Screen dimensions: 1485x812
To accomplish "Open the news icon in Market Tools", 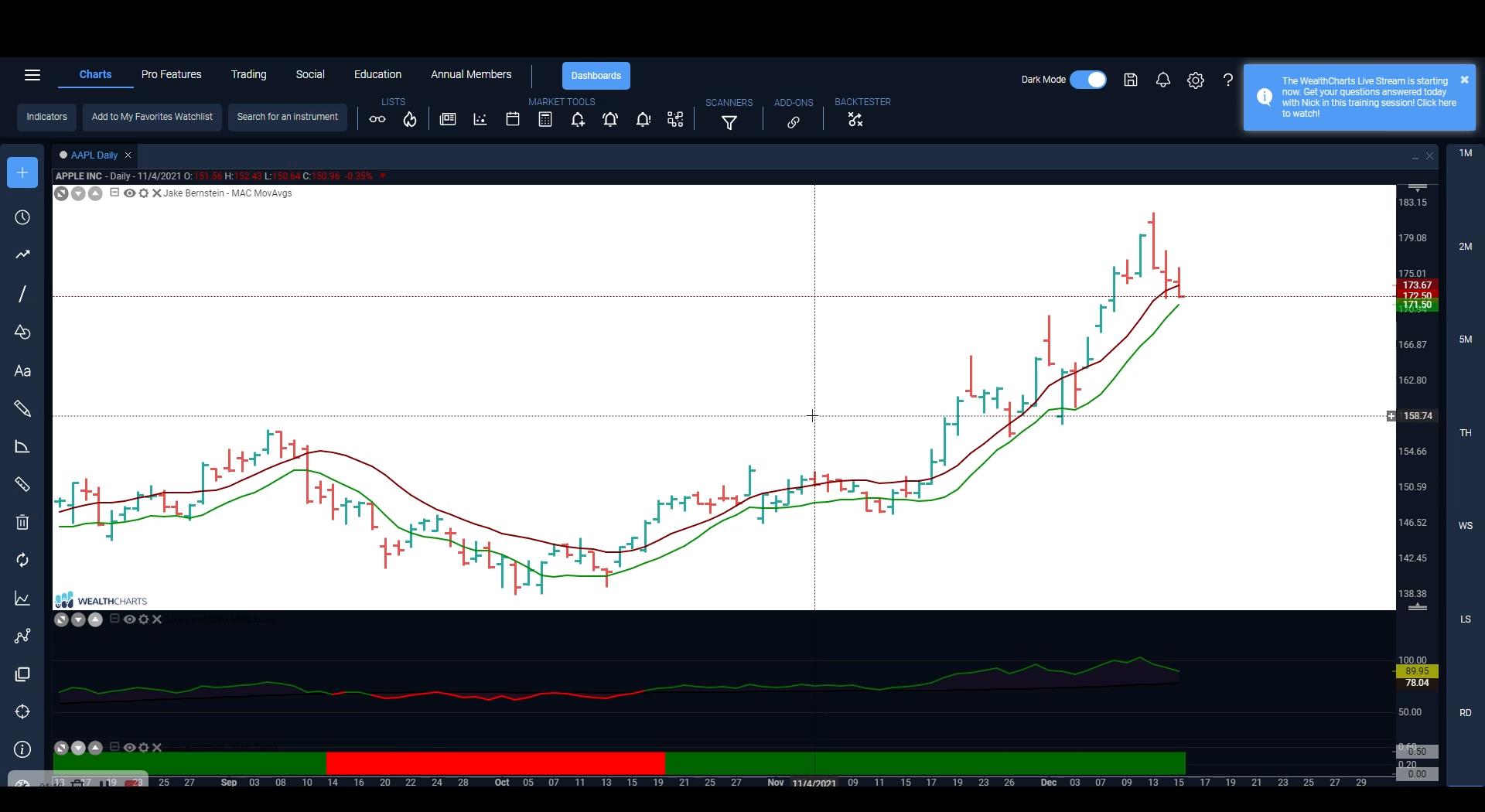I will coord(448,119).
